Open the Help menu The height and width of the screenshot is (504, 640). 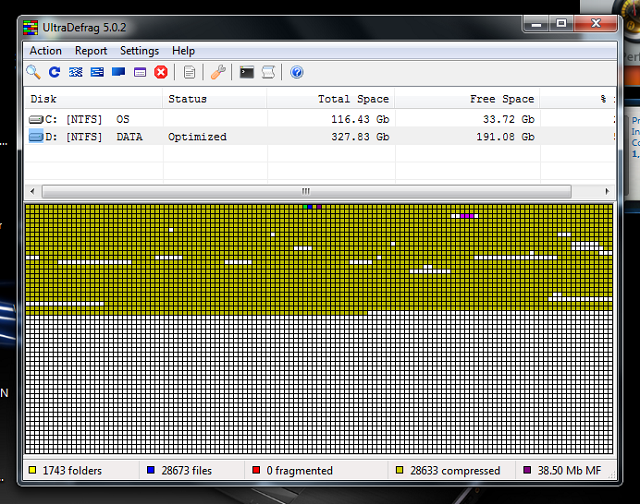(183, 51)
